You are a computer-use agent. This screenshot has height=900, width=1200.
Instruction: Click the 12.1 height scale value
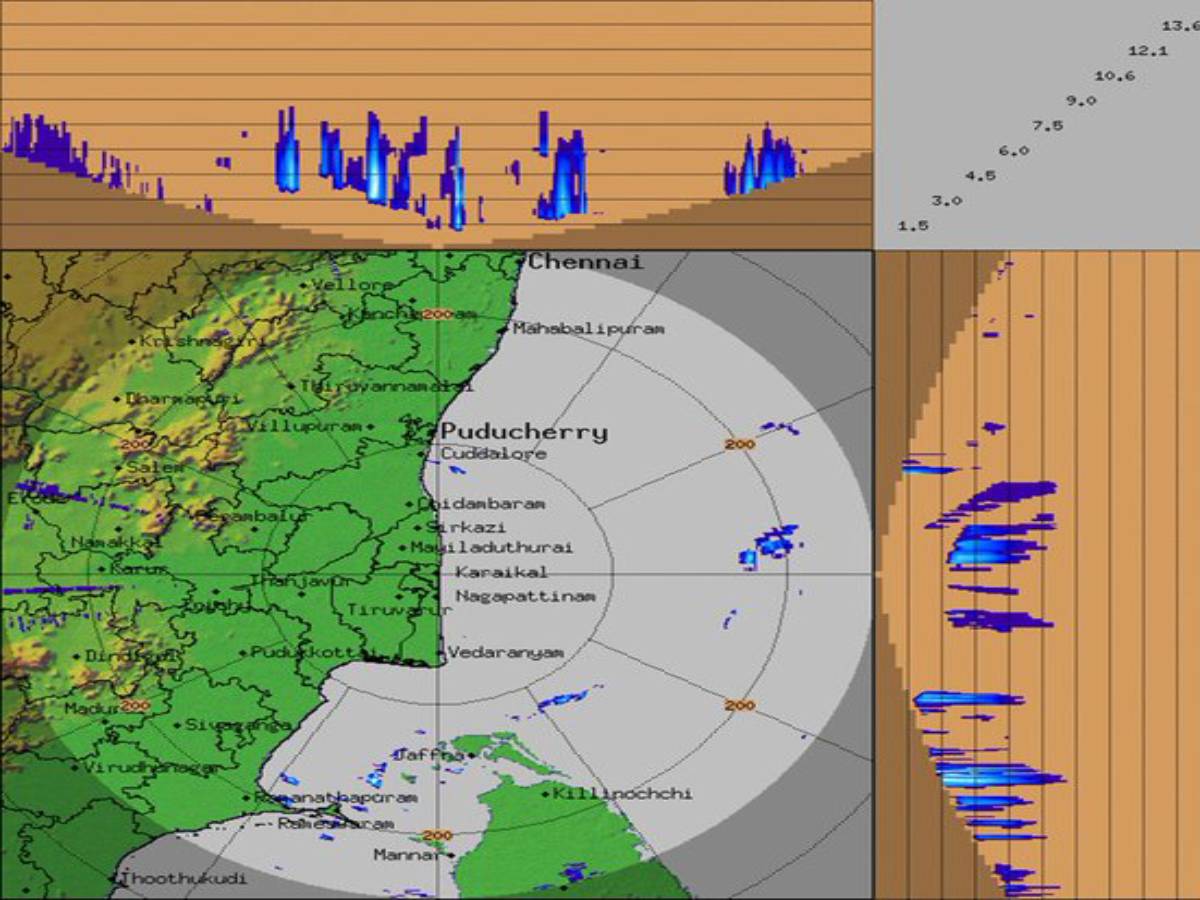1148,51
